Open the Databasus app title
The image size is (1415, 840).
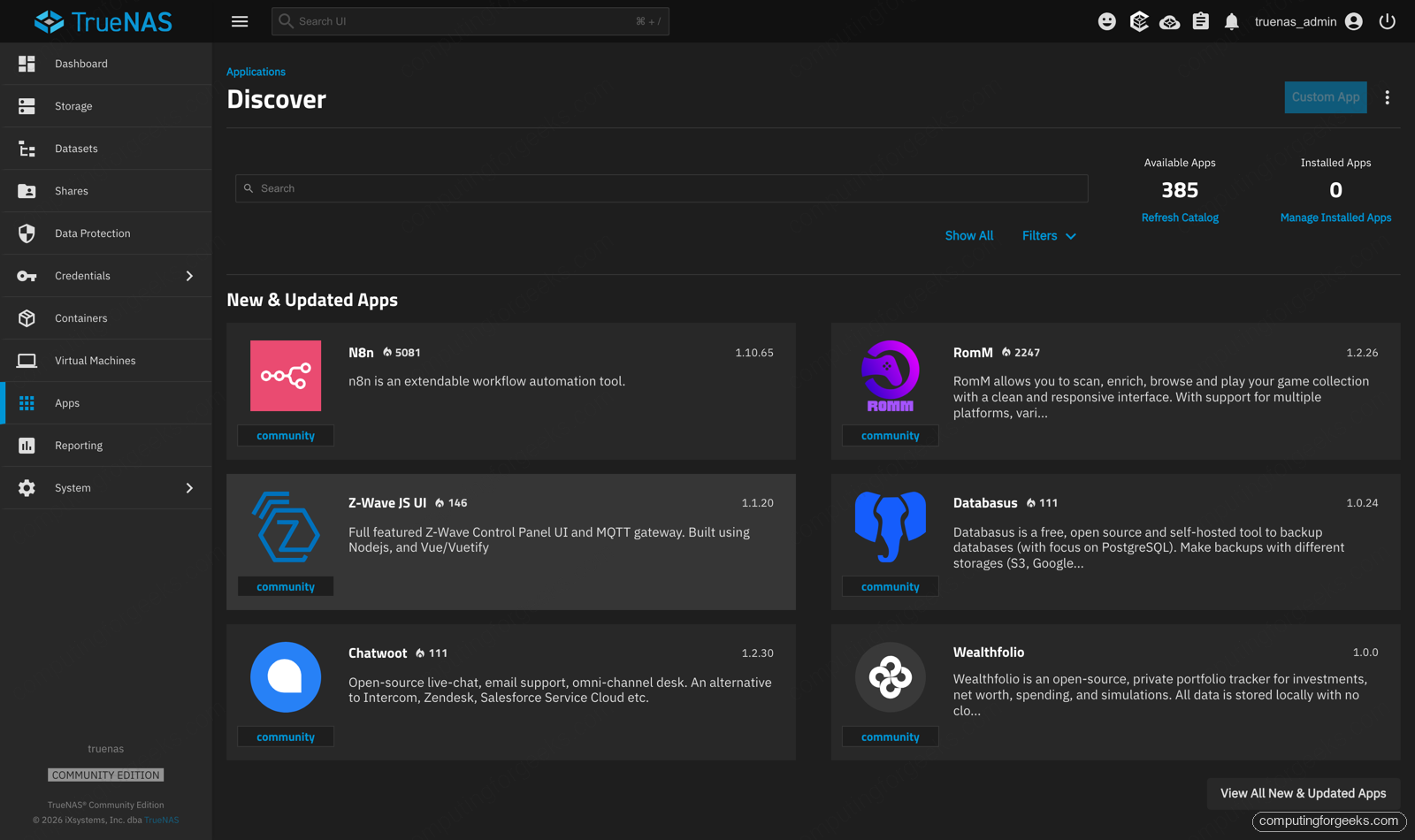985,503
